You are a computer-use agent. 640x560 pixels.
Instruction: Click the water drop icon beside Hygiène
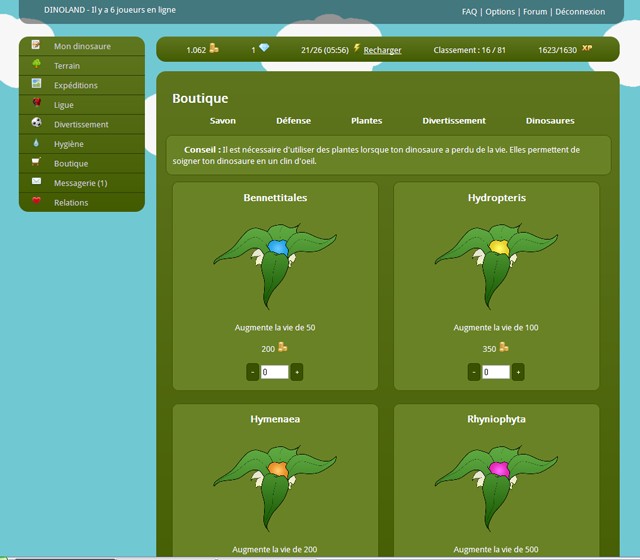click(36, 142)
